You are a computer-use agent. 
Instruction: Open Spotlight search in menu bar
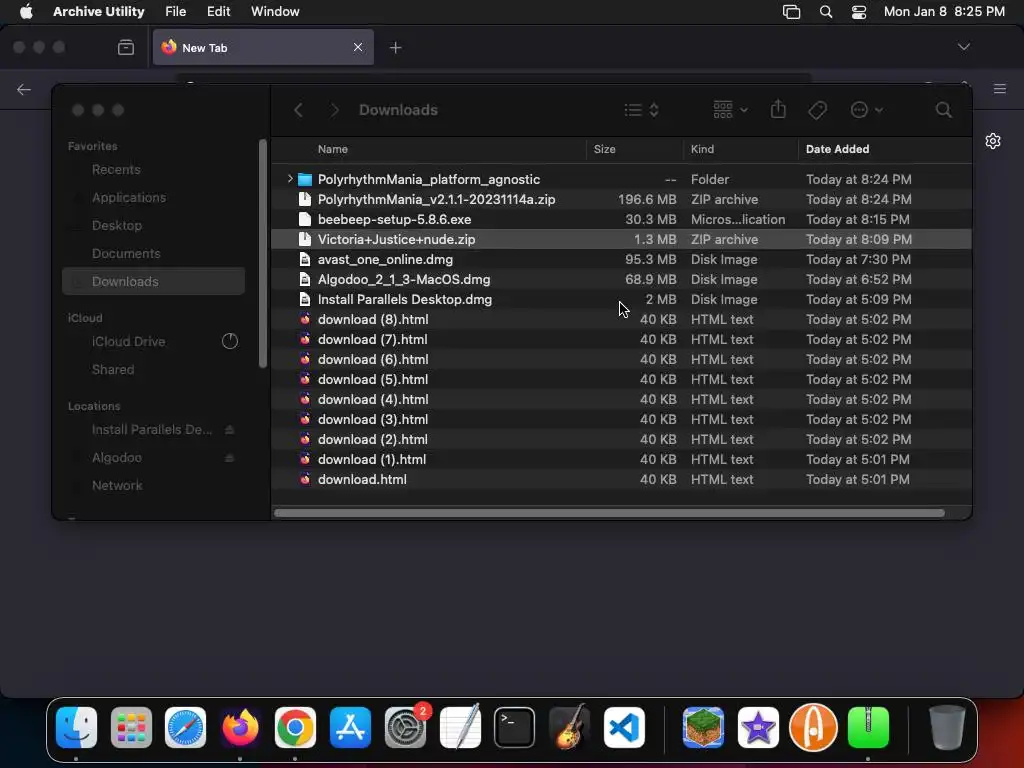826,12
